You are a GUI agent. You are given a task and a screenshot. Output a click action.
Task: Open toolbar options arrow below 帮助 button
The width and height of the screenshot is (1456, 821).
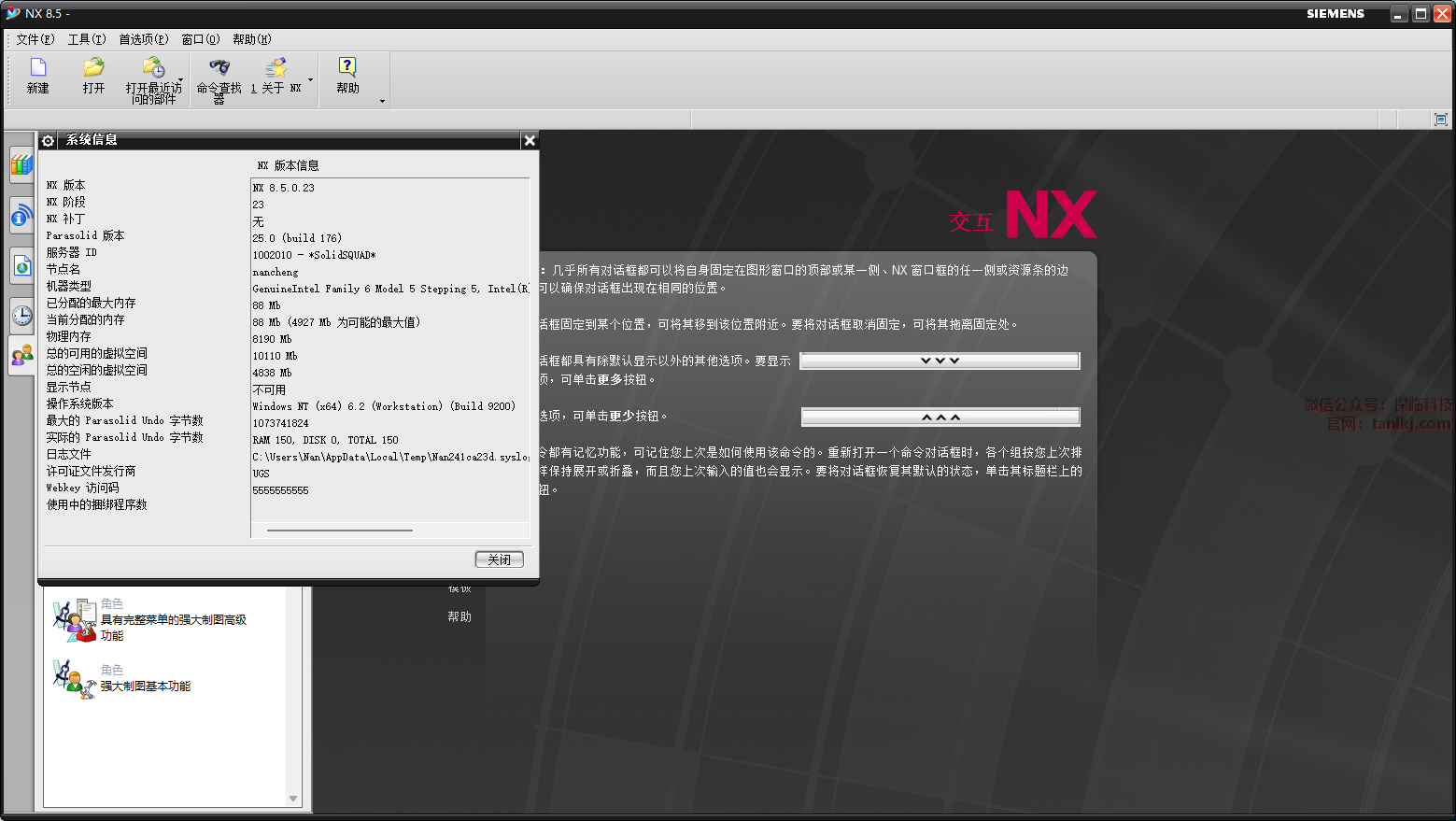(x=382, y=101)
